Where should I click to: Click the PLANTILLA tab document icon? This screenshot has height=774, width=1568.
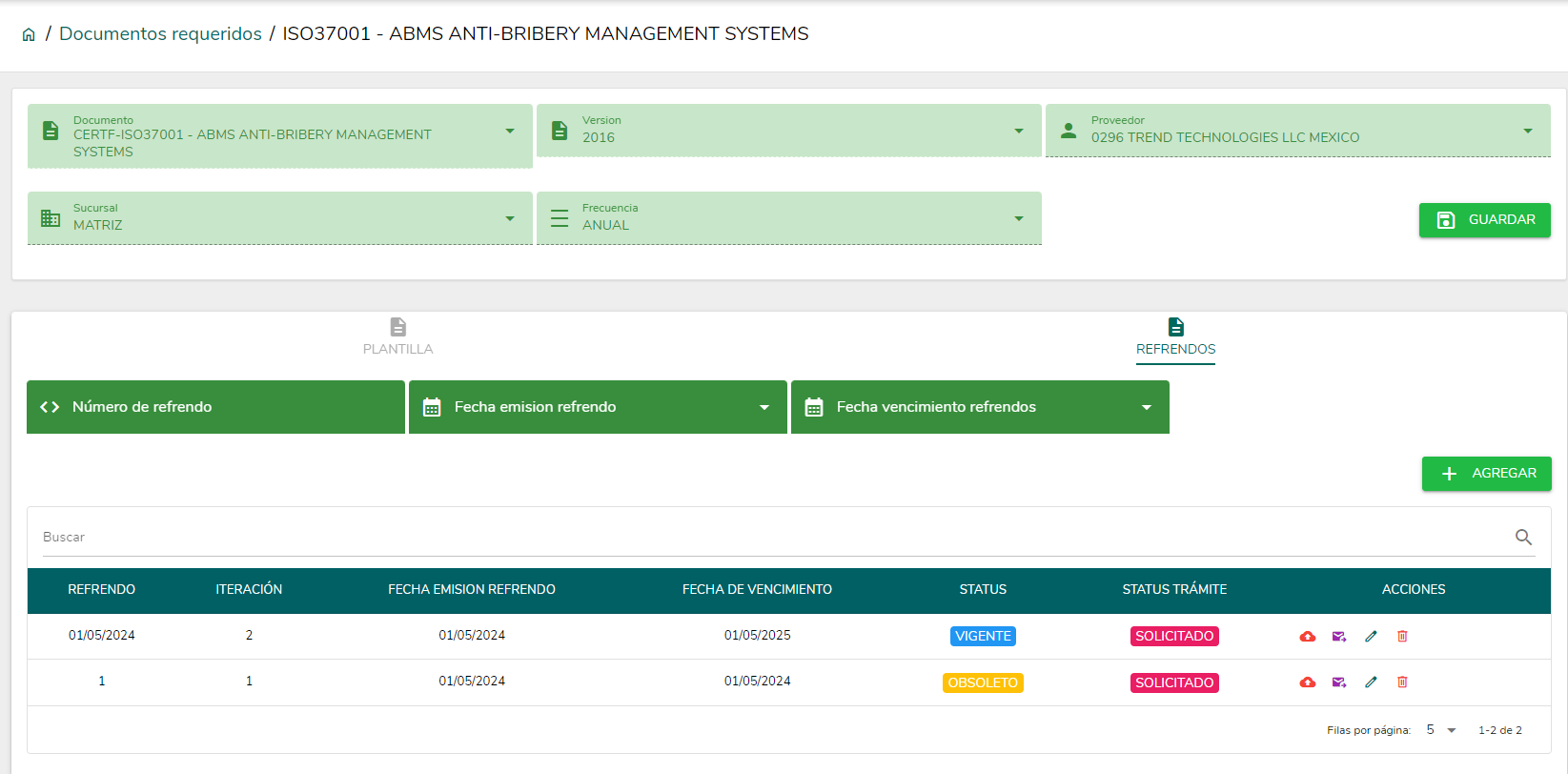[398, 327]
